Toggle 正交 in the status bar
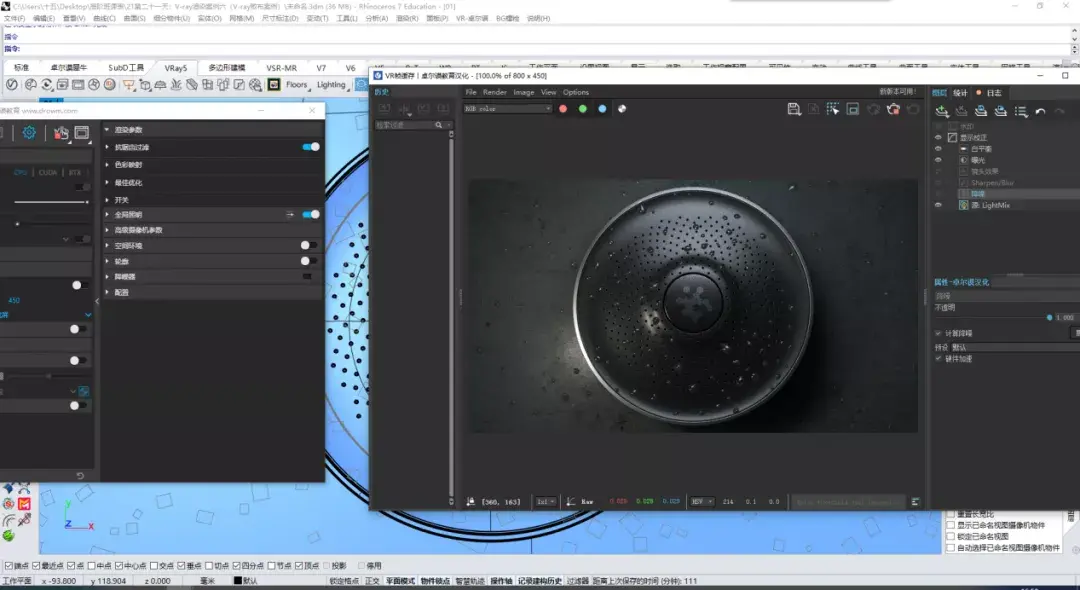The image size is (1080, 590). (372, 581)
